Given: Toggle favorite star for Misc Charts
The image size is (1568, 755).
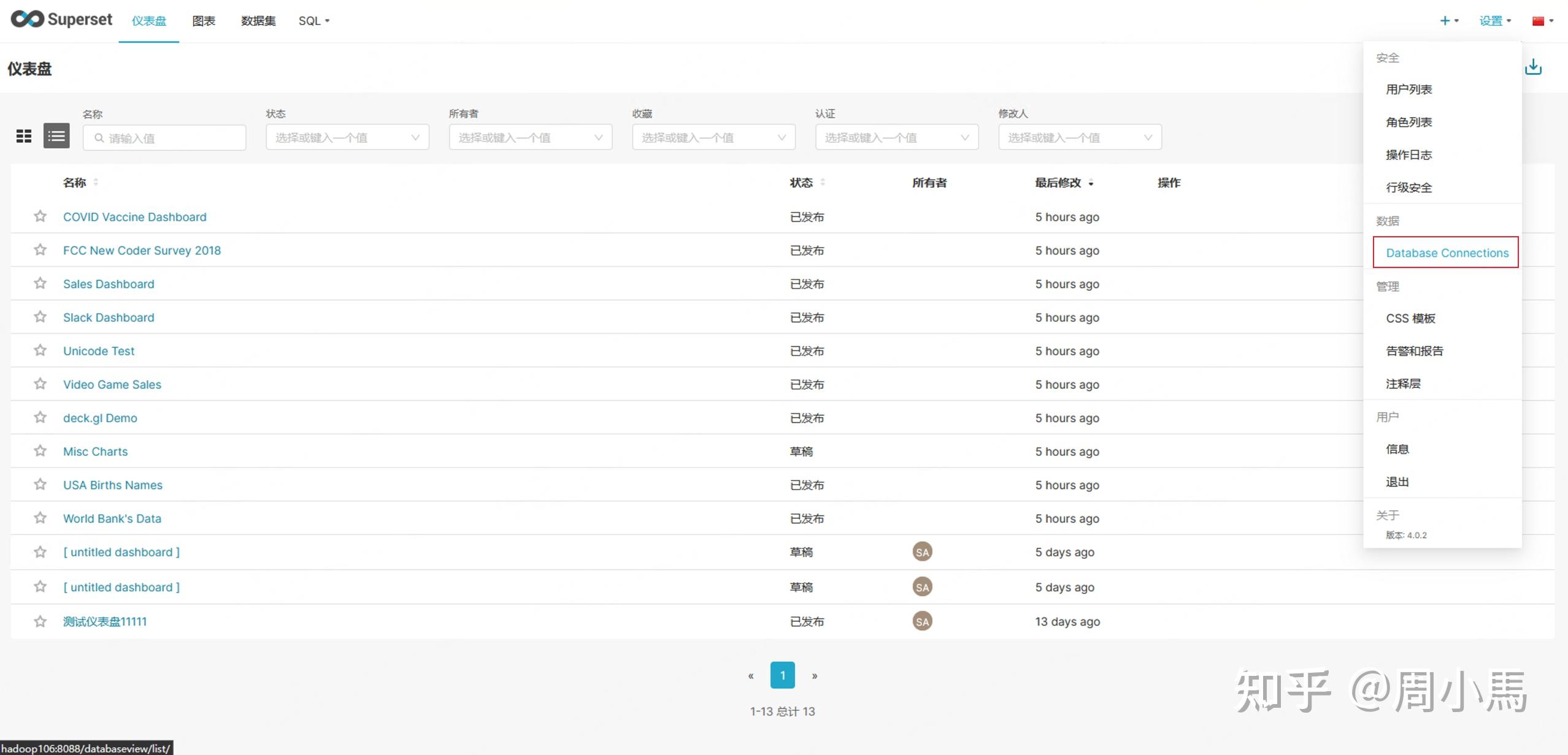Looking at the screenshot, I should click(40, 451).
